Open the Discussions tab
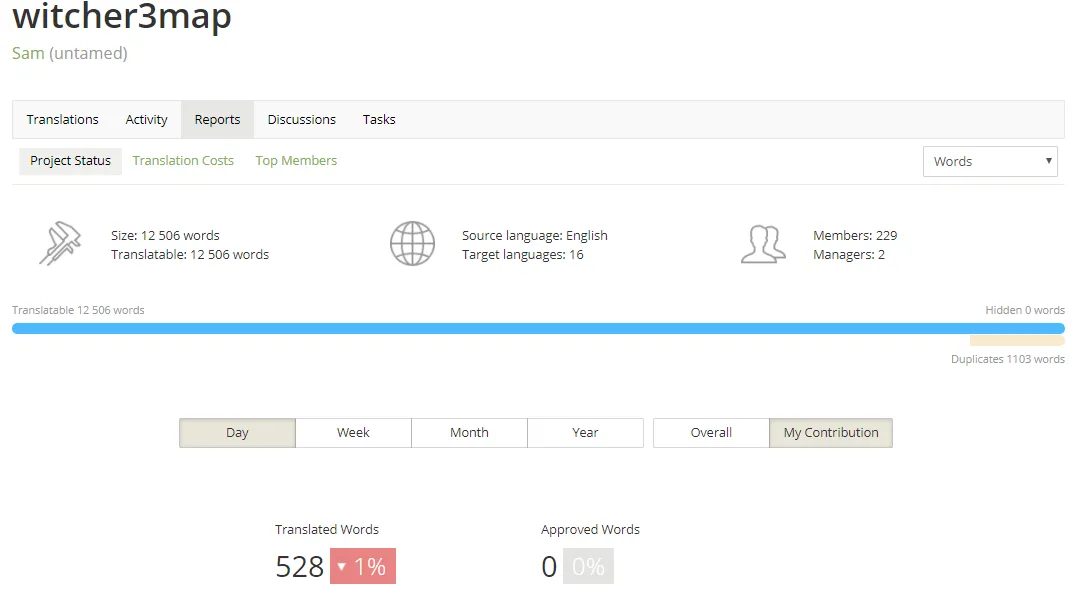The height and width of the screenshot is (592, 1073). tap(301, 120)
